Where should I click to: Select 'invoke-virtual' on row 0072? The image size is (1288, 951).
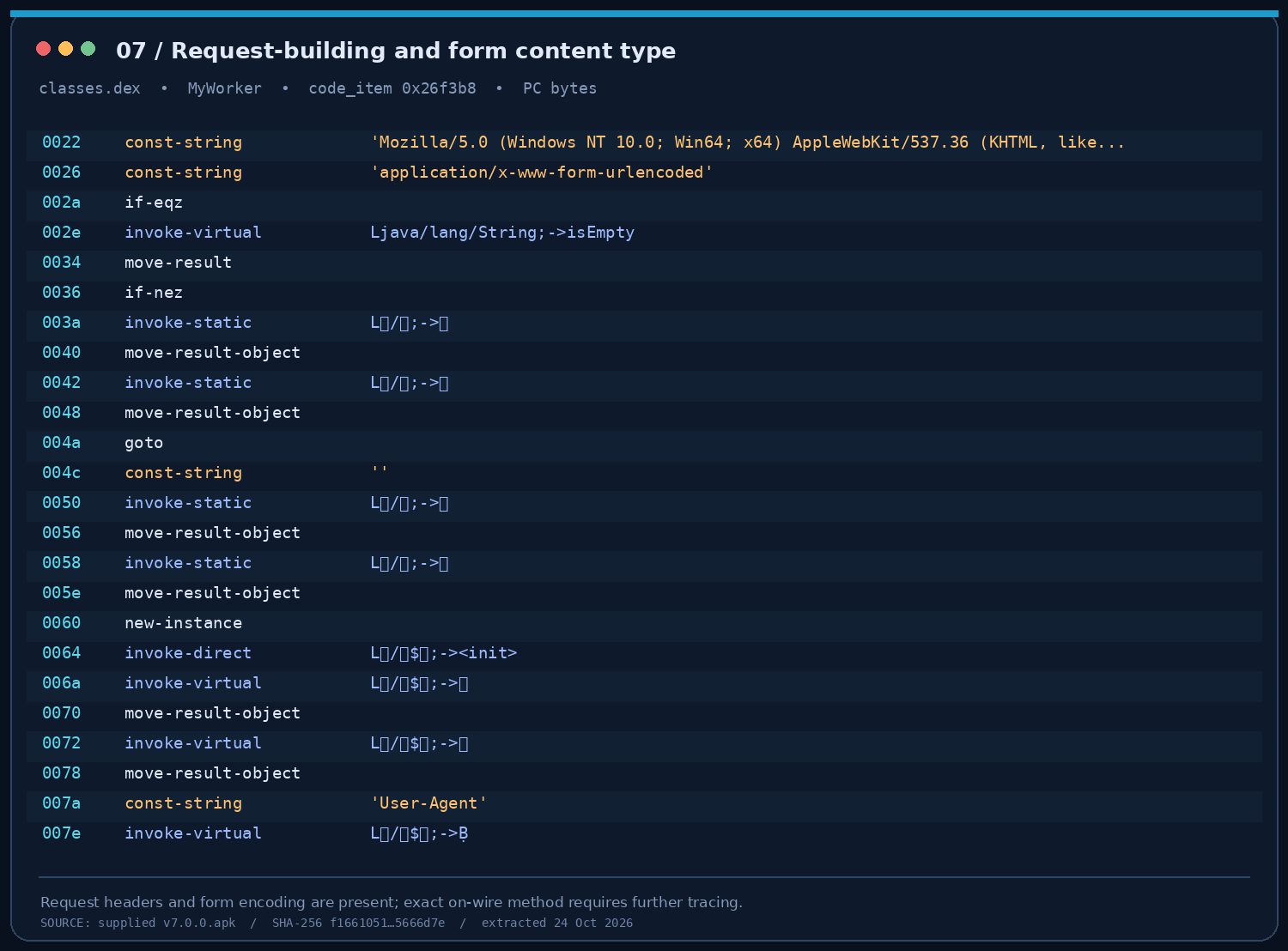193,743
